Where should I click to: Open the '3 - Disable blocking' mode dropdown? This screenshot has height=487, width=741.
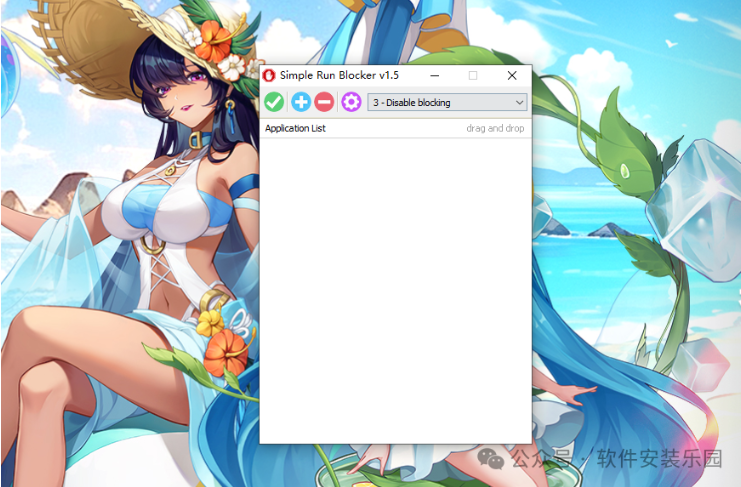440,102
